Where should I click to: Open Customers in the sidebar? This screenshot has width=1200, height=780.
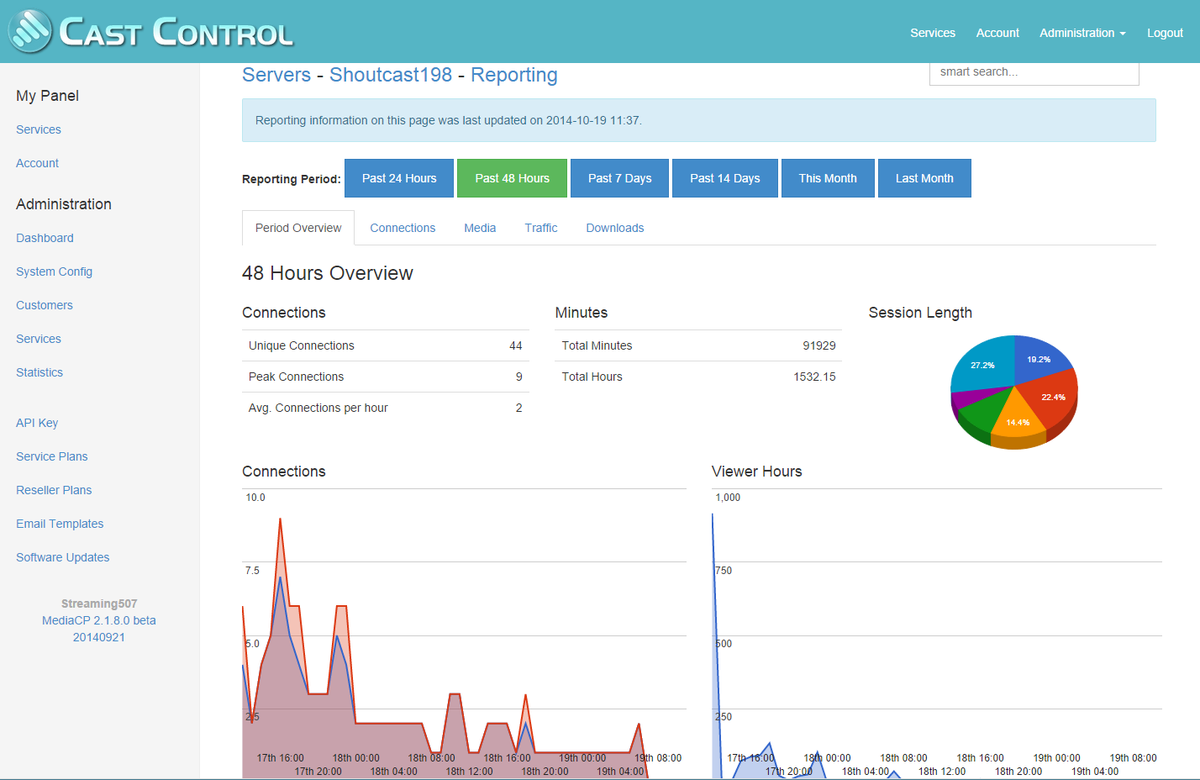[x=44, y=305]
